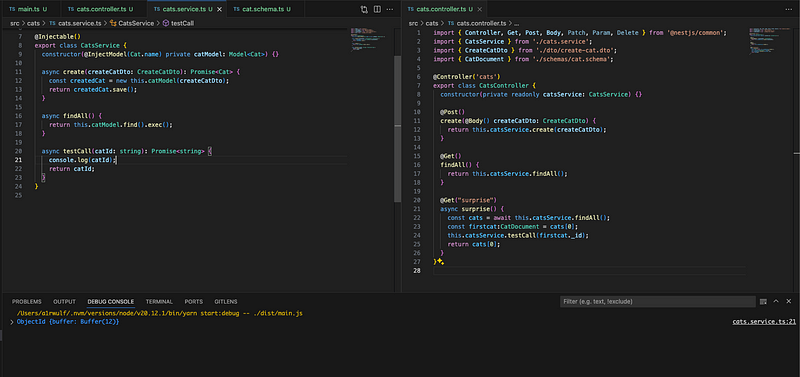This screenshot has height=377, width=800.
Task: Click line number 20 in left editor gutter
Action: [x=18, y=151]
